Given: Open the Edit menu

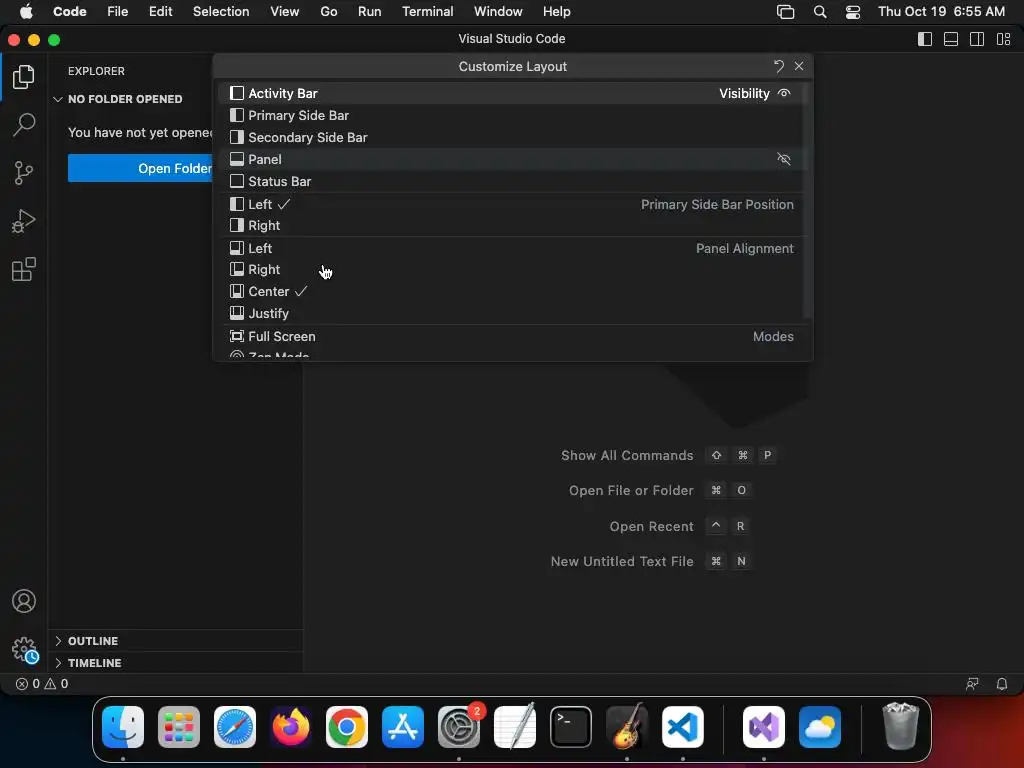Looking at the screenshot, I should pos(160,12).
